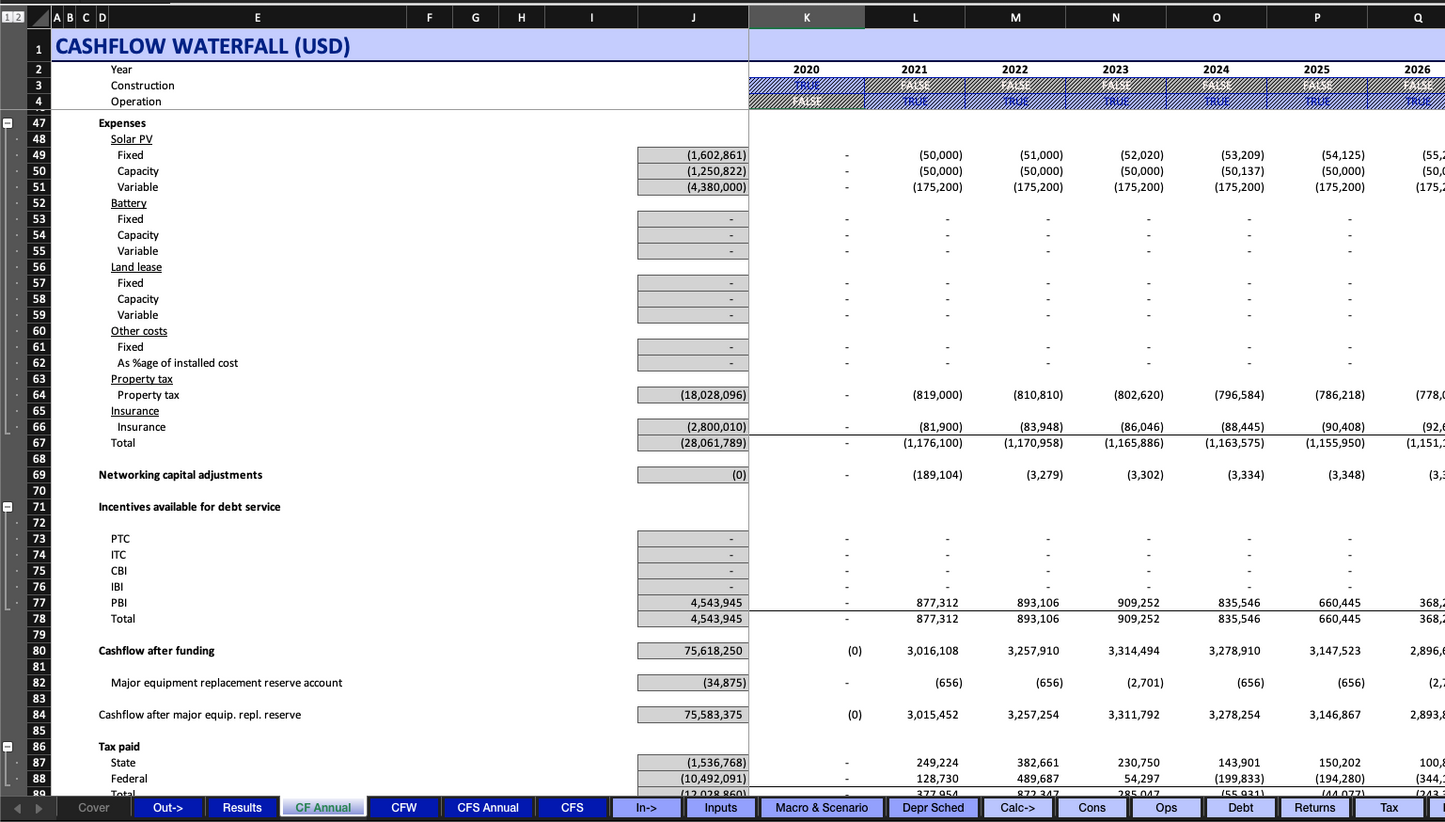Screen dimensions: 1445x822
Task: Click the Cashflow after funding total cell
Action: coord(692,651)
